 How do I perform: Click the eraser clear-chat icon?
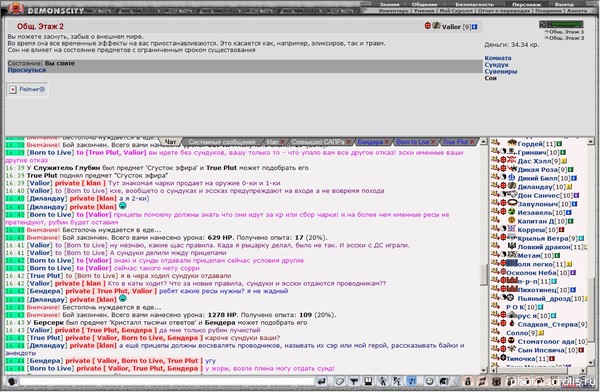pyautogui.click(x=340, y=381)
